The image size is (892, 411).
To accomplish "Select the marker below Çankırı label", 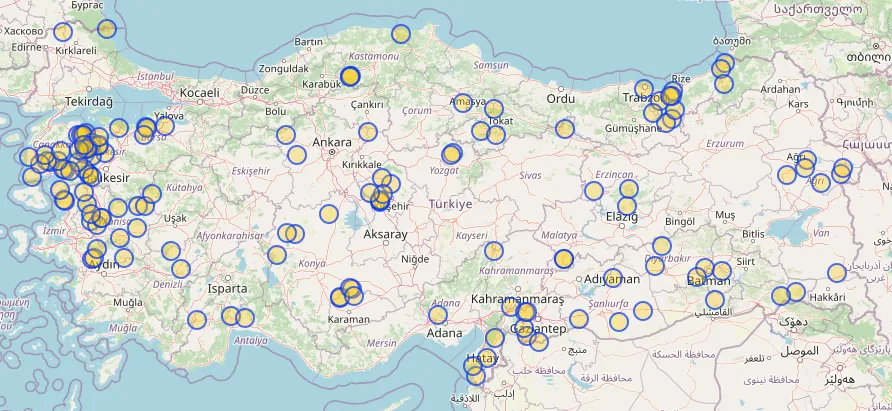I will click(368, 132).
